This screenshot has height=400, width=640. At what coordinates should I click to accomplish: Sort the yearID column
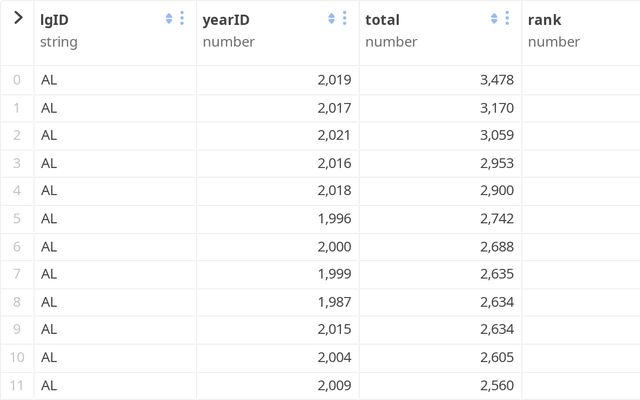click(331, 18)
